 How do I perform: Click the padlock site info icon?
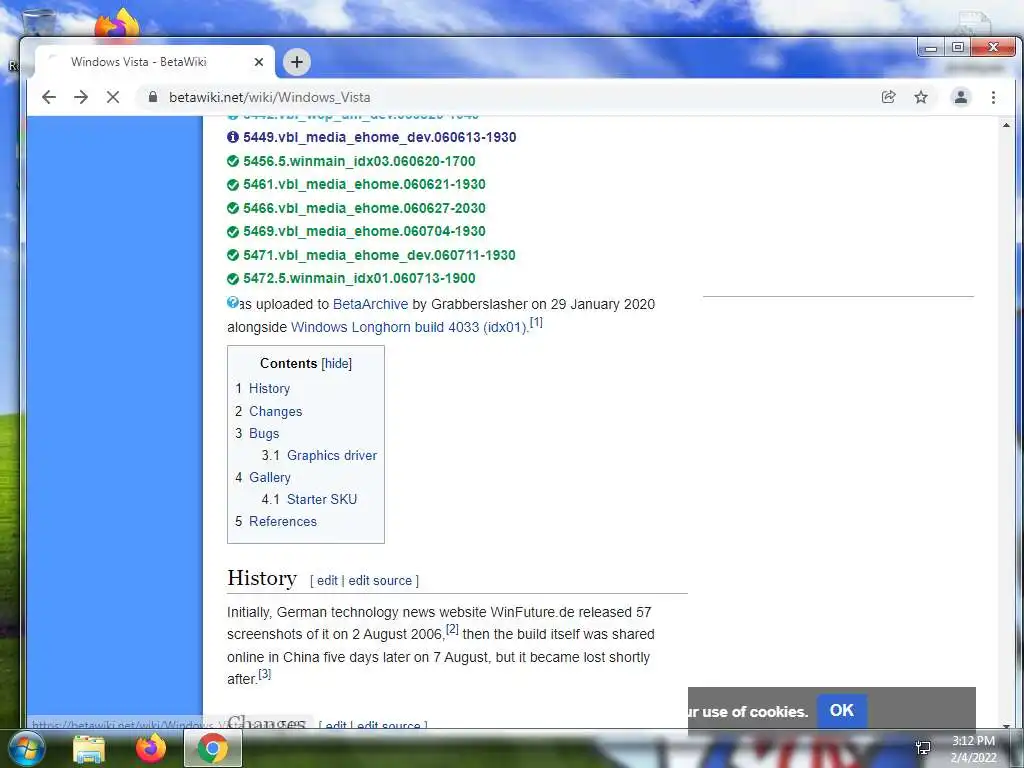(x=153, y=97)
